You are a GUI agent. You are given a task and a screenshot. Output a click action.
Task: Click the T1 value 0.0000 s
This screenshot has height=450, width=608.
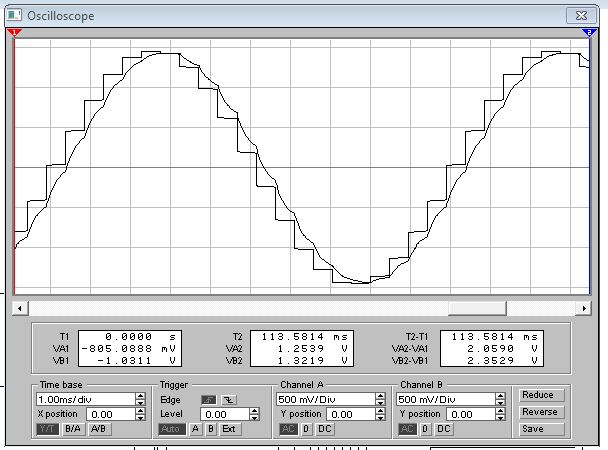[140, 336]
